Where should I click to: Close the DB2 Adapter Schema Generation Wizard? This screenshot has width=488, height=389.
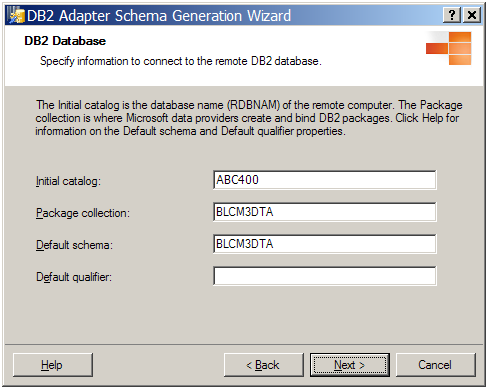click(x=472, y=15)
